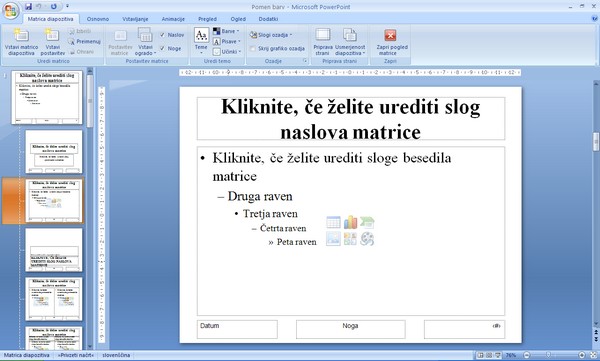The height and width of the screenshot is (361, 600).
Task: Fit slide to current window
Action: tap(593, 355)
